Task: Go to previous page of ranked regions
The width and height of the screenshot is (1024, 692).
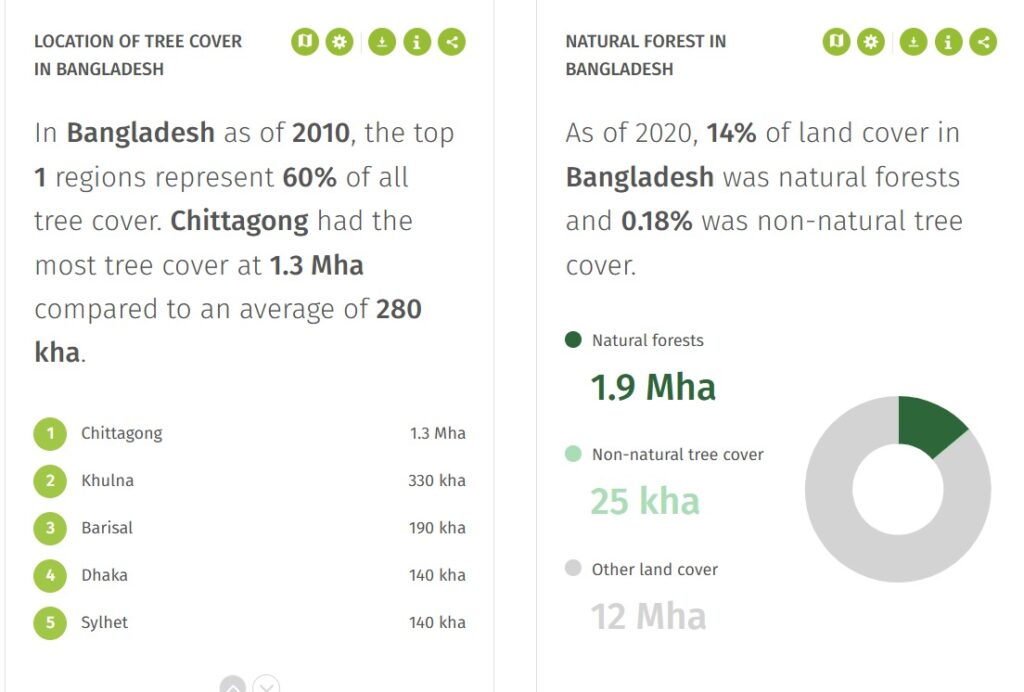Action: [233, 685]
